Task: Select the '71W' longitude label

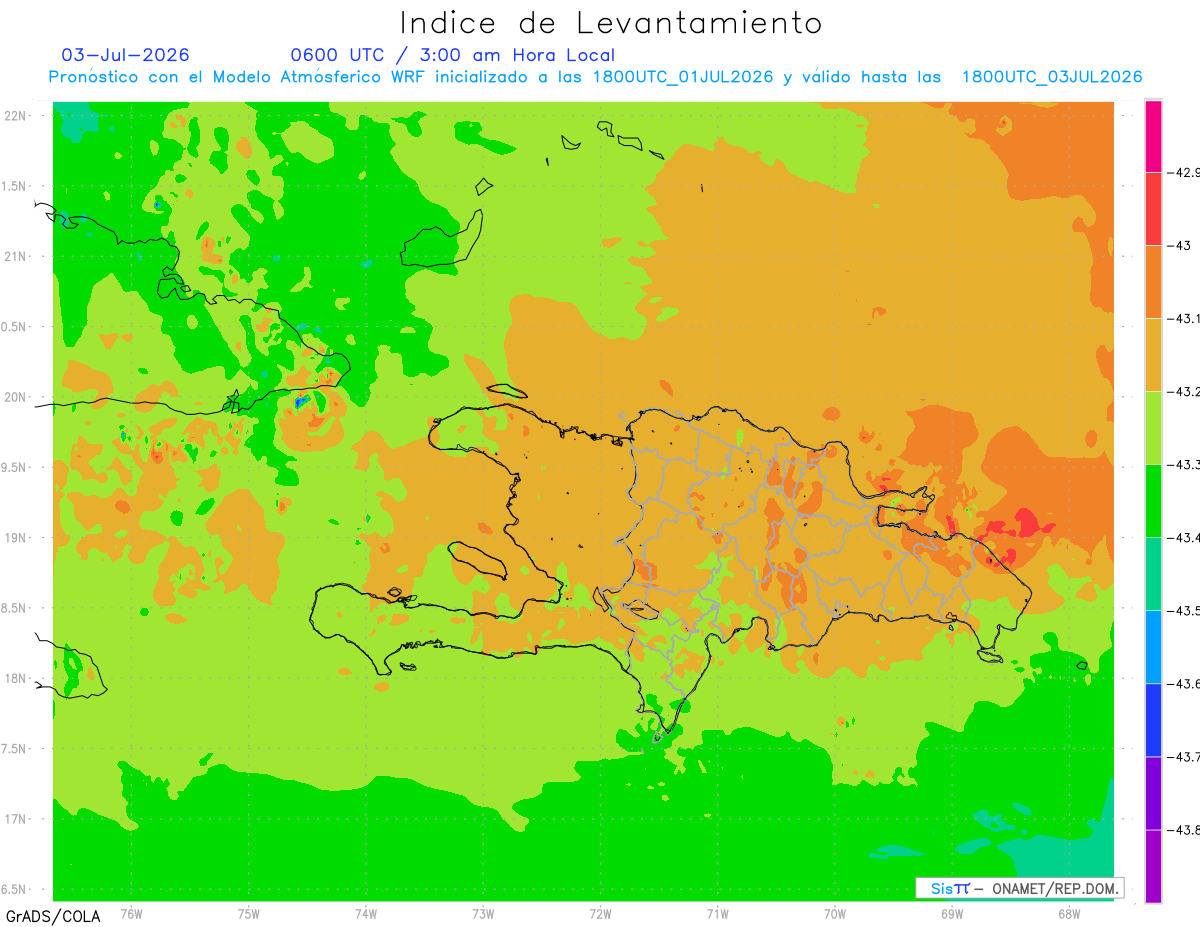Action: click(x=717, y=913)
